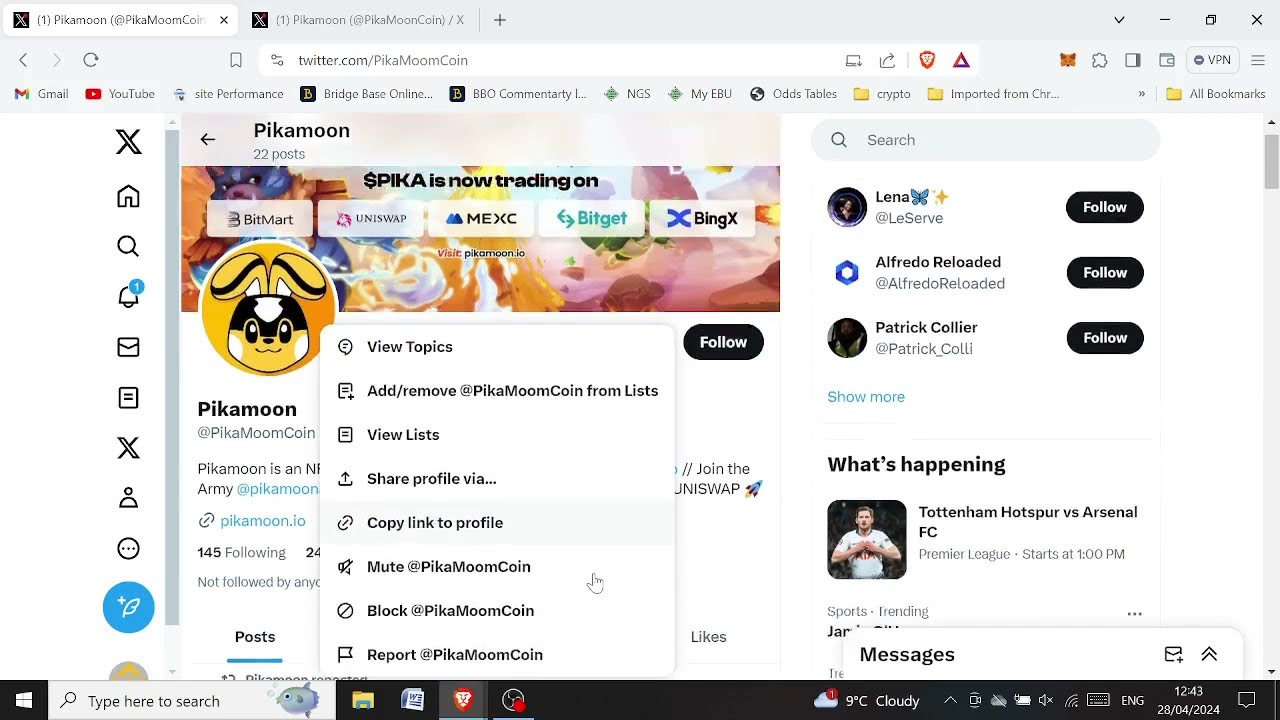Select View Lists menu item
This screenshot has height=720, width=1280.
497,435
